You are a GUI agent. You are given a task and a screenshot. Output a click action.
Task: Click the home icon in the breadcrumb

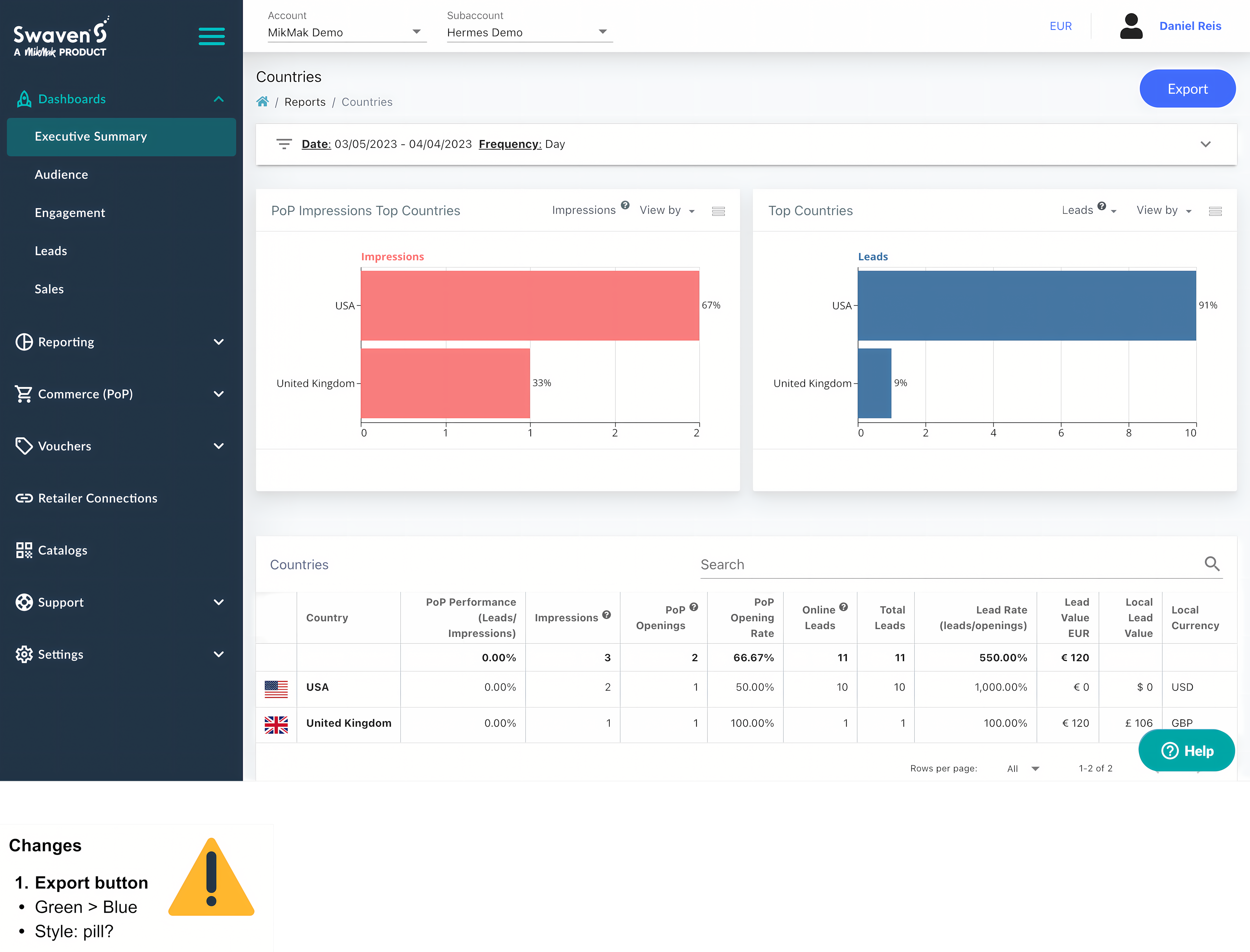click(262, 102)
